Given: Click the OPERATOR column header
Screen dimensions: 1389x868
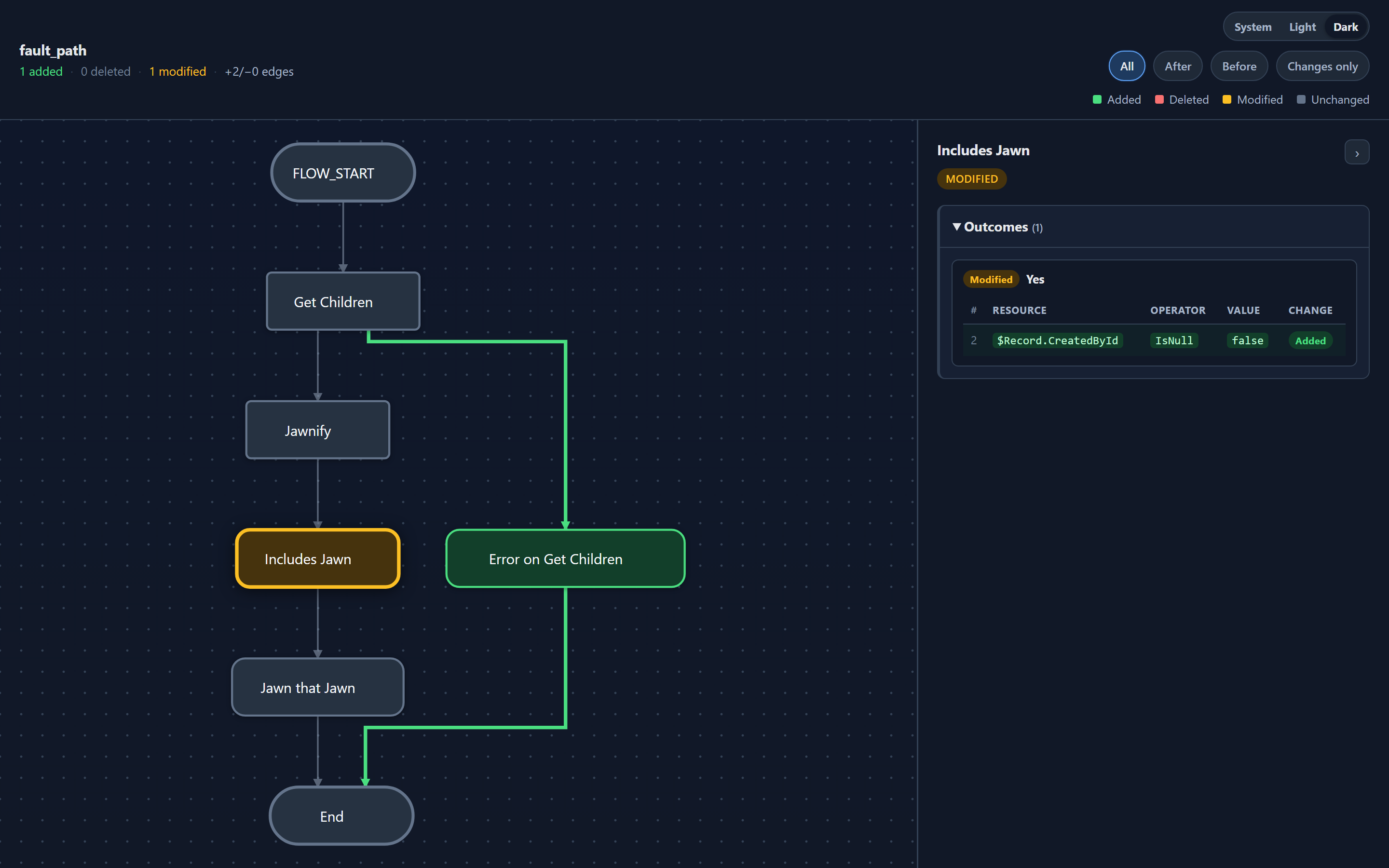Looking at the screenshot, I should click(1178, 310).
